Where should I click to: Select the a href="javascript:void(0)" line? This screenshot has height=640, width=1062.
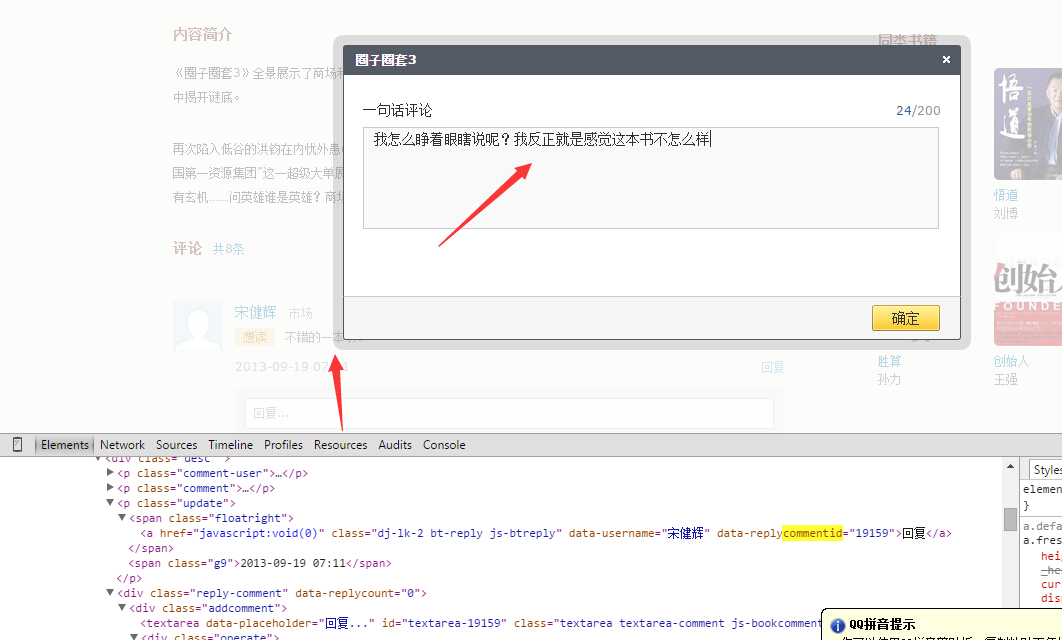click(x=546, y=533)
